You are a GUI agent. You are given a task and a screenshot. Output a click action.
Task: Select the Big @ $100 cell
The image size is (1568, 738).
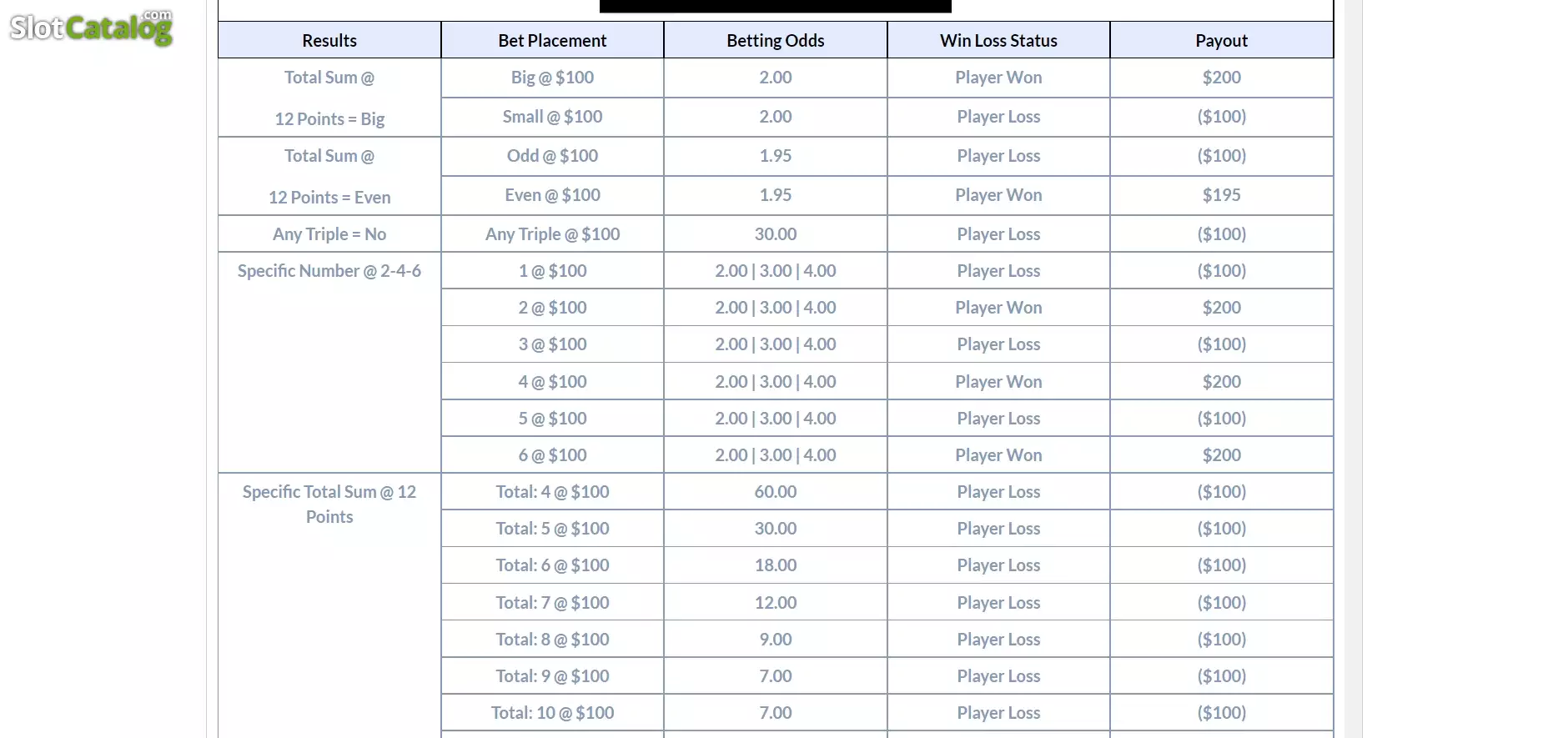tap(552, 78)
